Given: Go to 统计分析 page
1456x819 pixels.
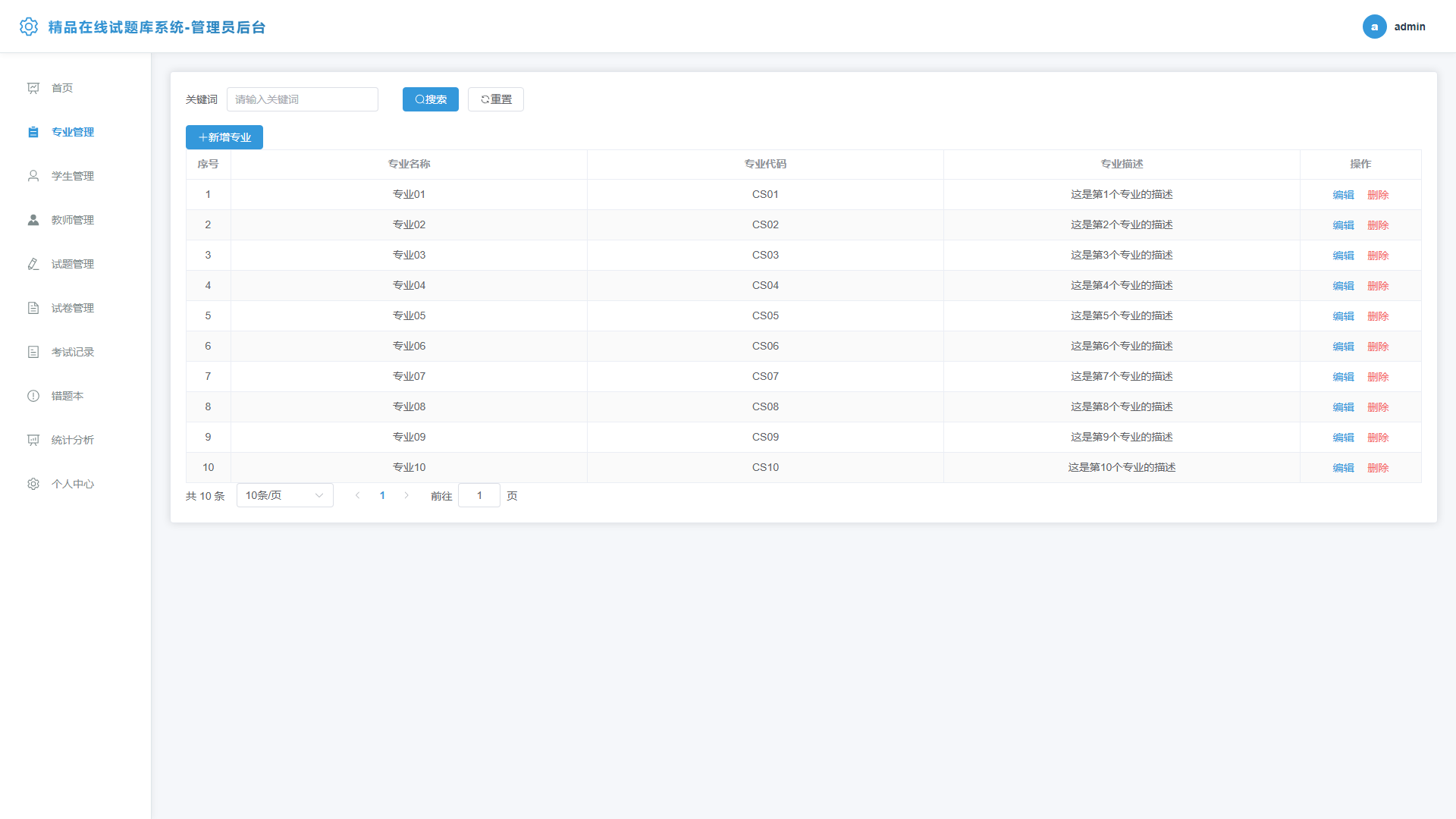Looking at the screenshot, I should (75, 440).
